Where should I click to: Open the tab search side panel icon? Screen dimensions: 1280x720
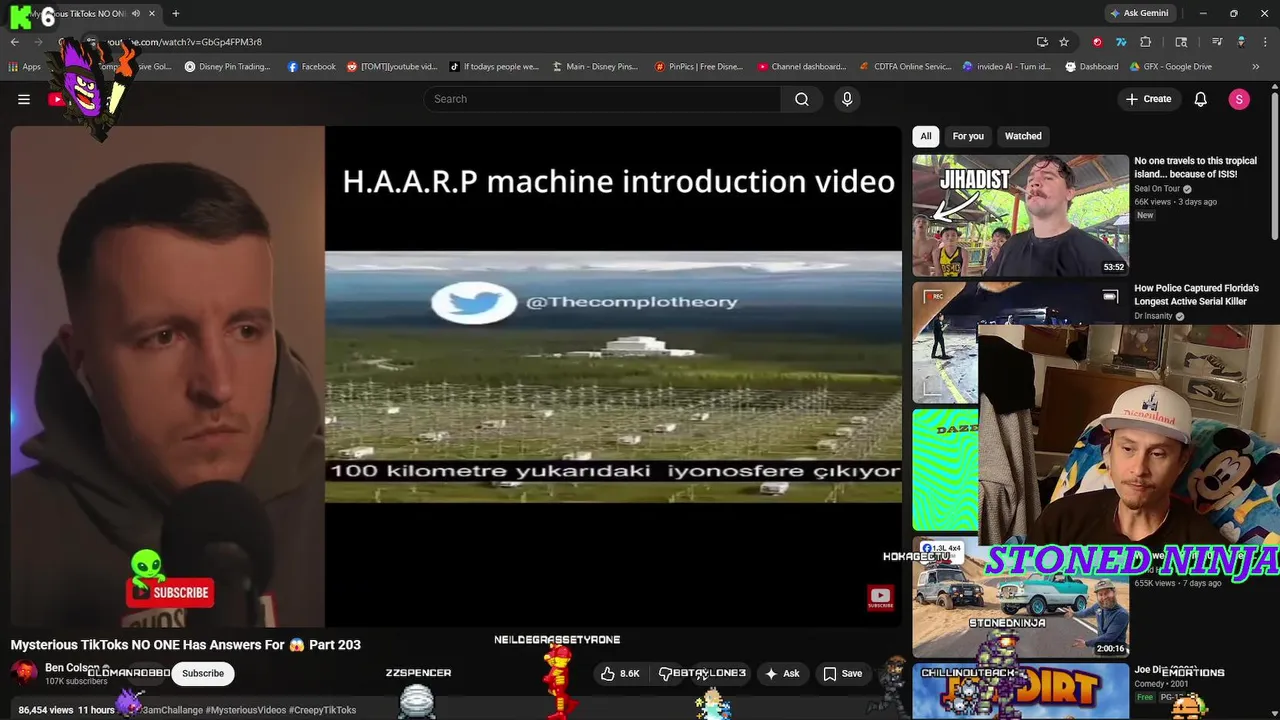tap(1181, 42)
